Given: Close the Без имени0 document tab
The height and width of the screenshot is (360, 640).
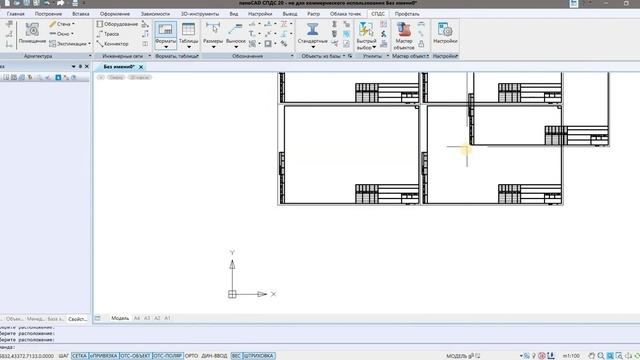Looking at the screenshot, I should [x=141, y=67].
